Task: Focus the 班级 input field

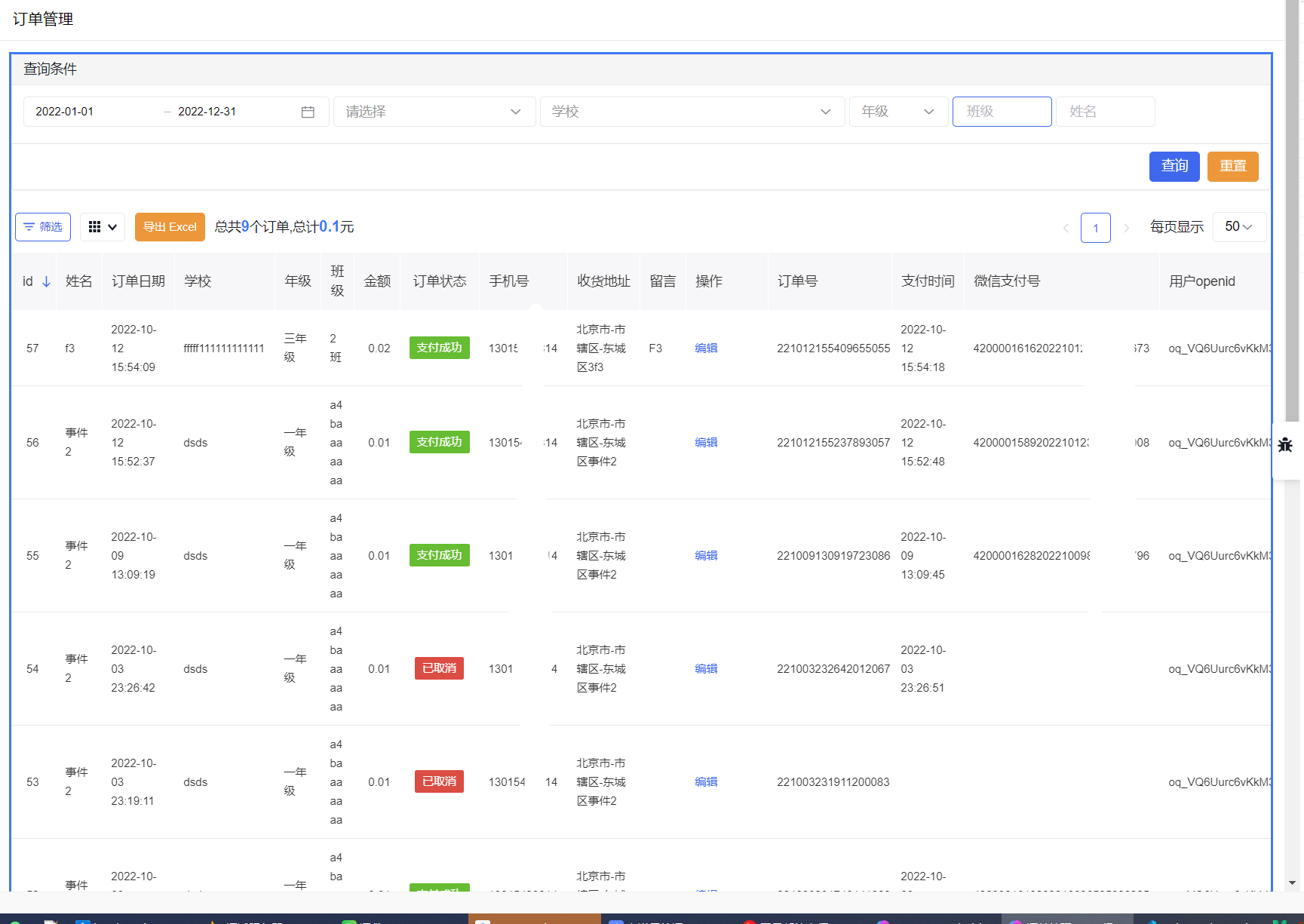Action: (x=1002, y=112)
